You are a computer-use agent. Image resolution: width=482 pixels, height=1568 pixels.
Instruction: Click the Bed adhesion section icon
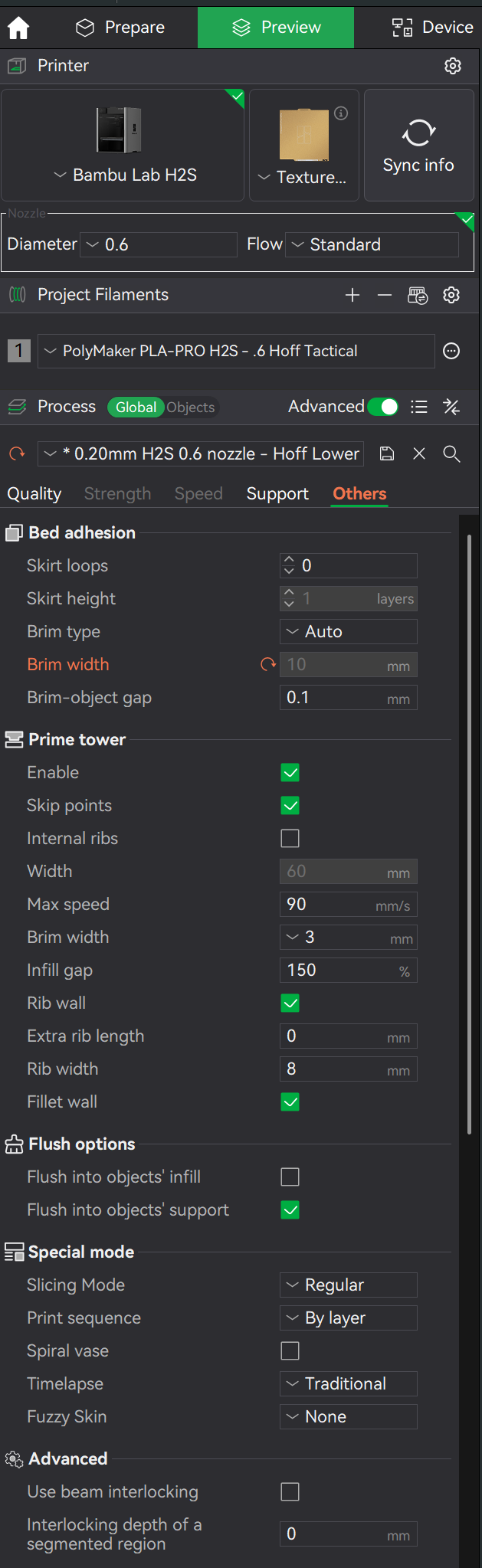click(x=14, y=533)
